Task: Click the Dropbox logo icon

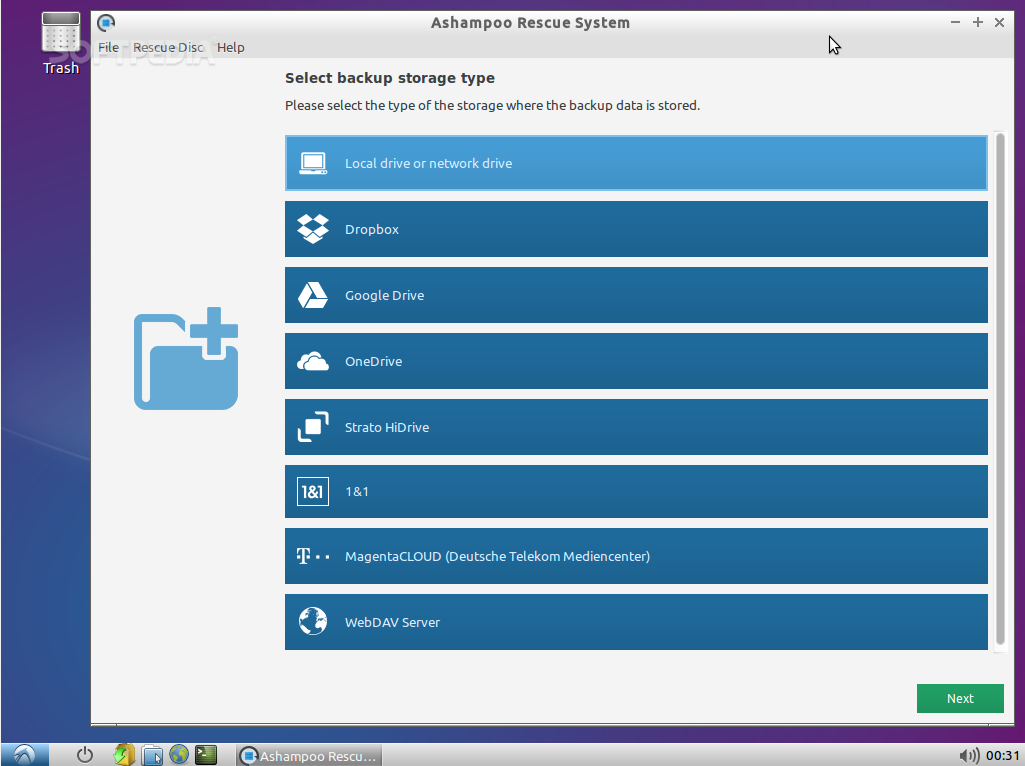Action: coord(313,229)
